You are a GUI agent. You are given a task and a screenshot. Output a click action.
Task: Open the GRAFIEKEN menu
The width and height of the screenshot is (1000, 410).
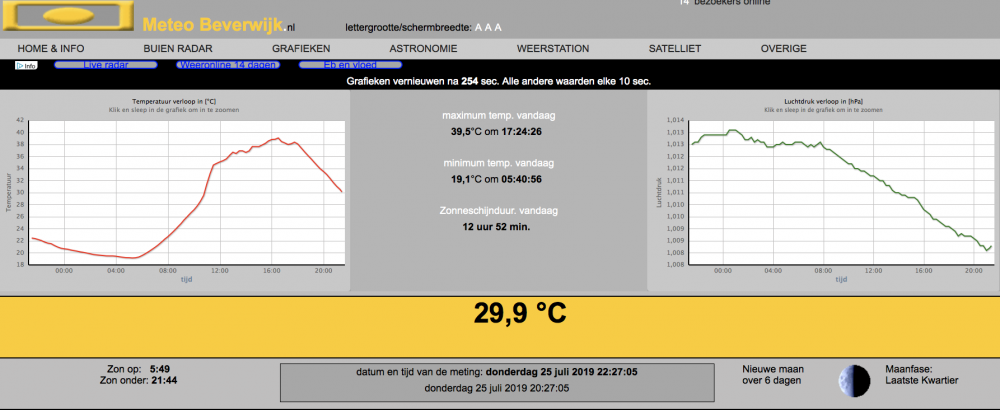coord(301,48)
